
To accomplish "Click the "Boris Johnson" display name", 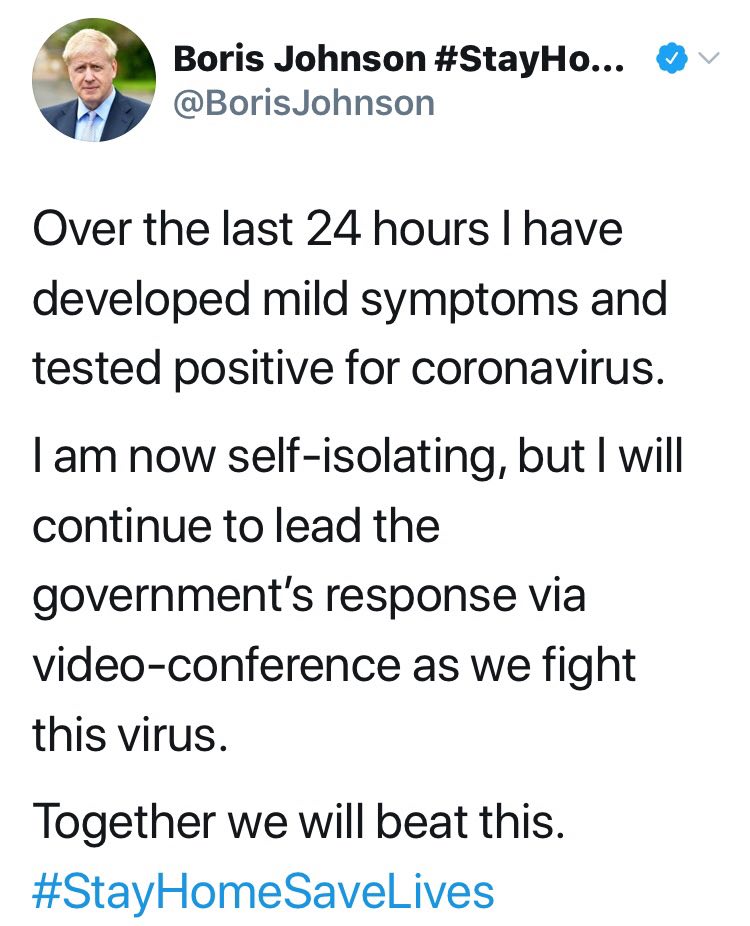I will [x=298, y=59].
